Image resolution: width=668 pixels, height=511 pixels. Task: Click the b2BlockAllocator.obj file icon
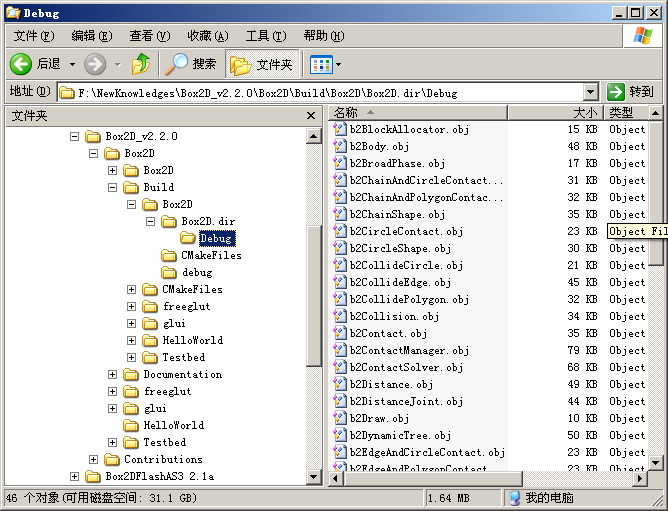coord(340,129)
